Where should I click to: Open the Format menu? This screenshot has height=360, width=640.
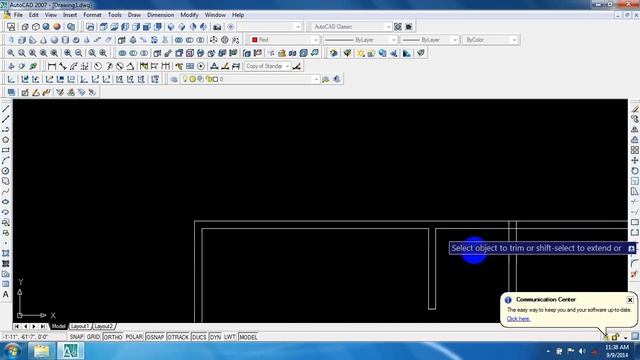tap(92, 15)
